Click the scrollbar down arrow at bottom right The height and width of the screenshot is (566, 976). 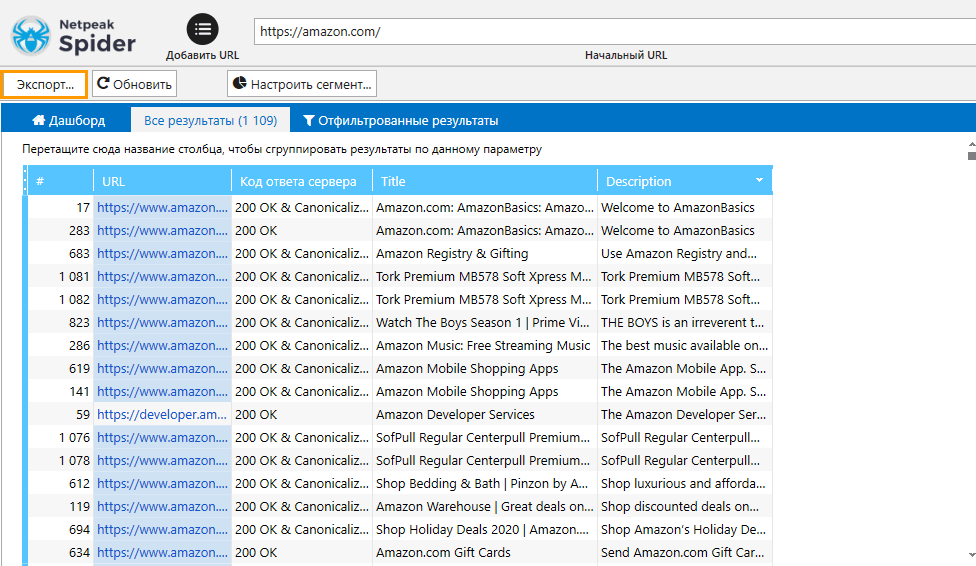coord(972,554)
